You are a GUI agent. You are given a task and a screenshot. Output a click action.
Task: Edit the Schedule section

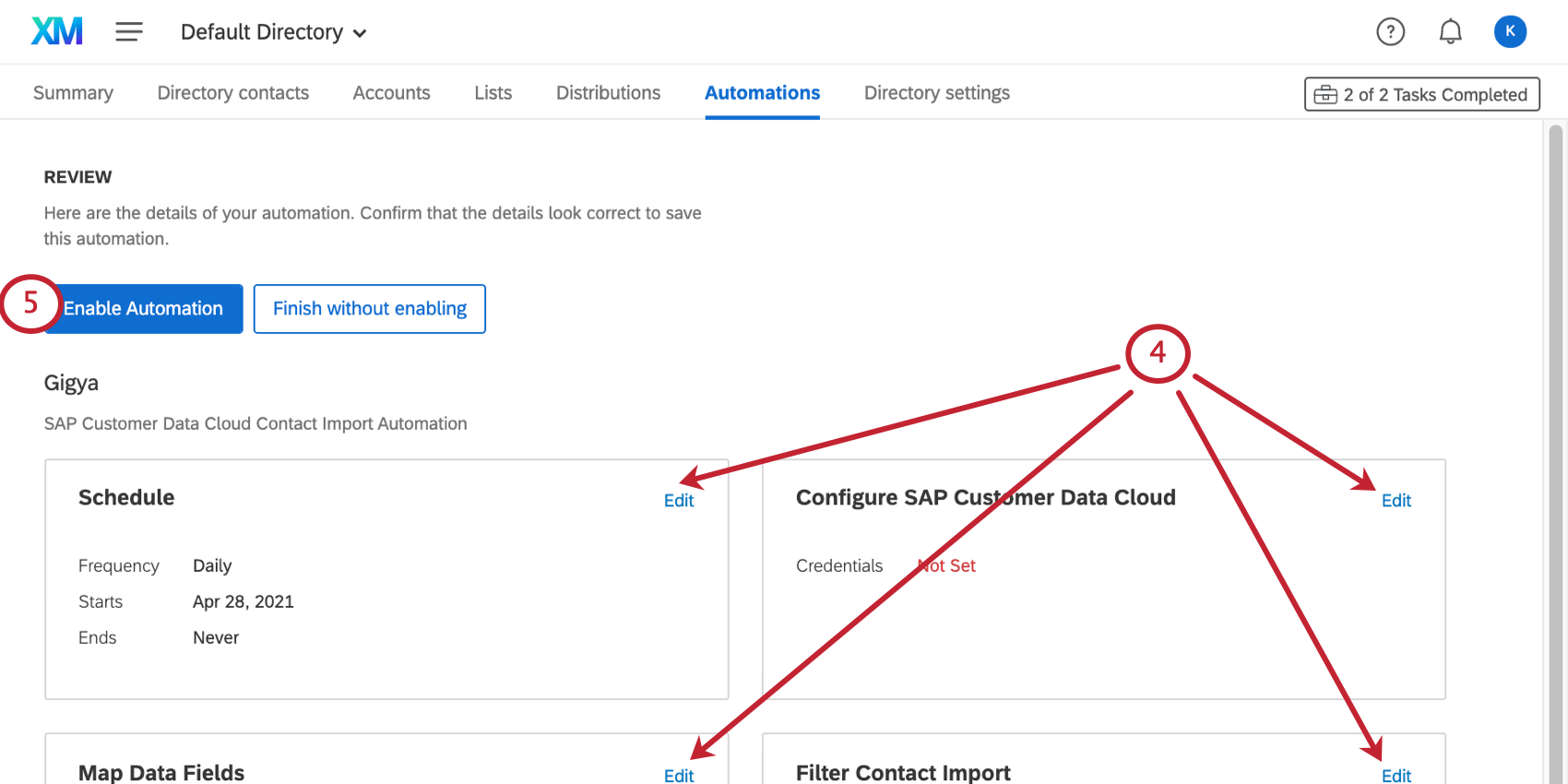(x=679, y=500)
